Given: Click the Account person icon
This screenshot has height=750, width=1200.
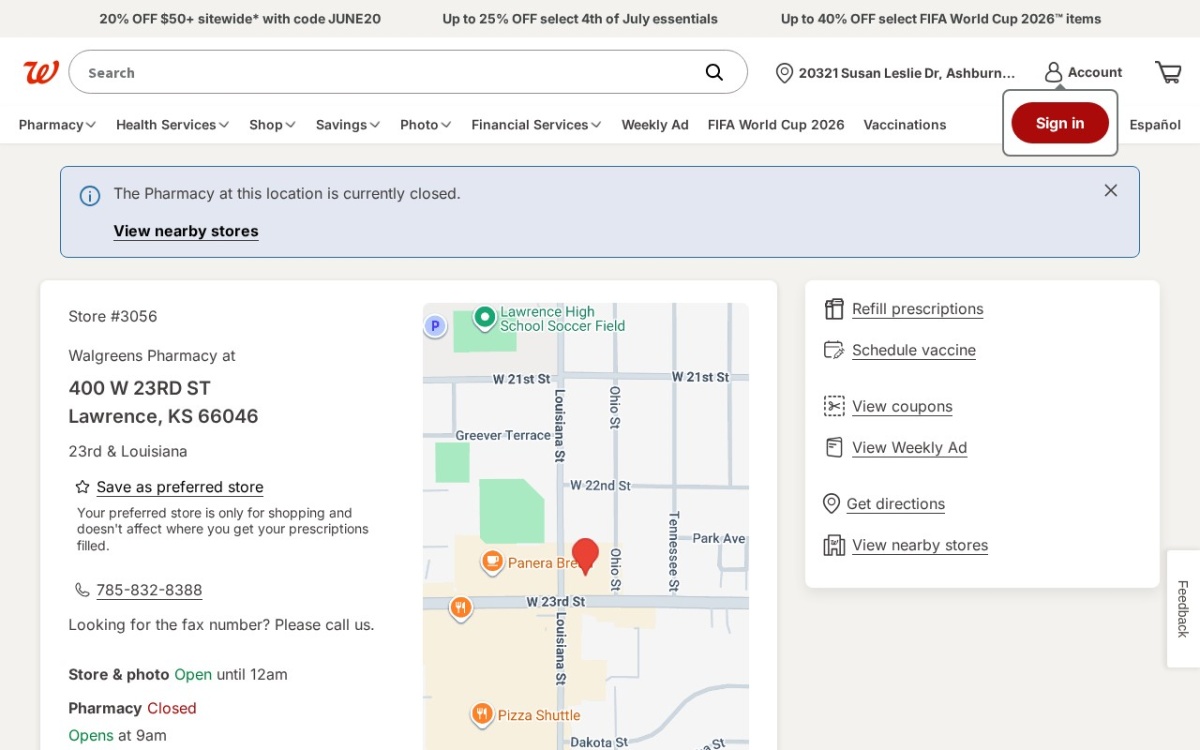Looking at the screenshot, I should 1053,72.
